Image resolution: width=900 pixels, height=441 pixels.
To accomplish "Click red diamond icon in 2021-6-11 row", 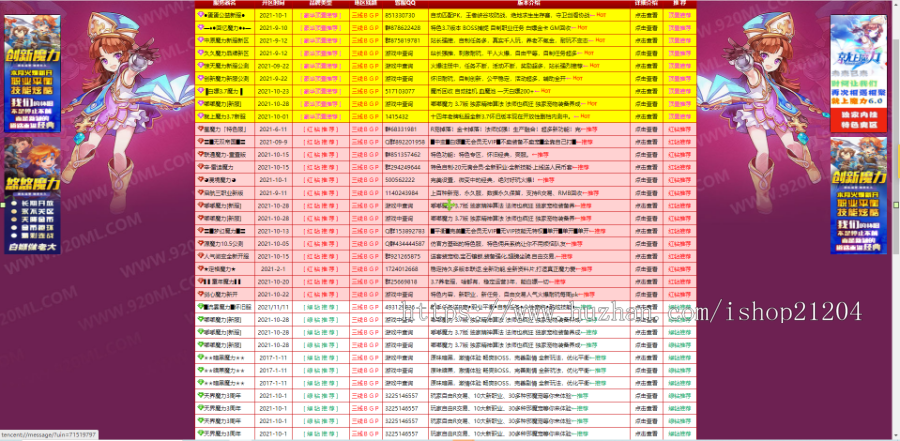I will click(200, 129).
